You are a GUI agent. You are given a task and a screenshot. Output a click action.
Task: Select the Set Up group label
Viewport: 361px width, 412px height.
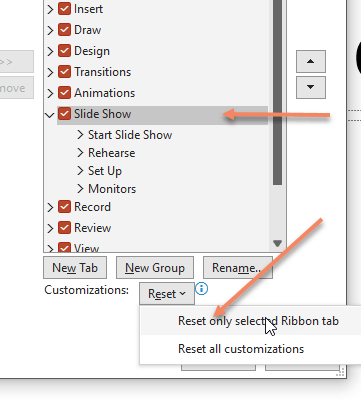point(105,171)
